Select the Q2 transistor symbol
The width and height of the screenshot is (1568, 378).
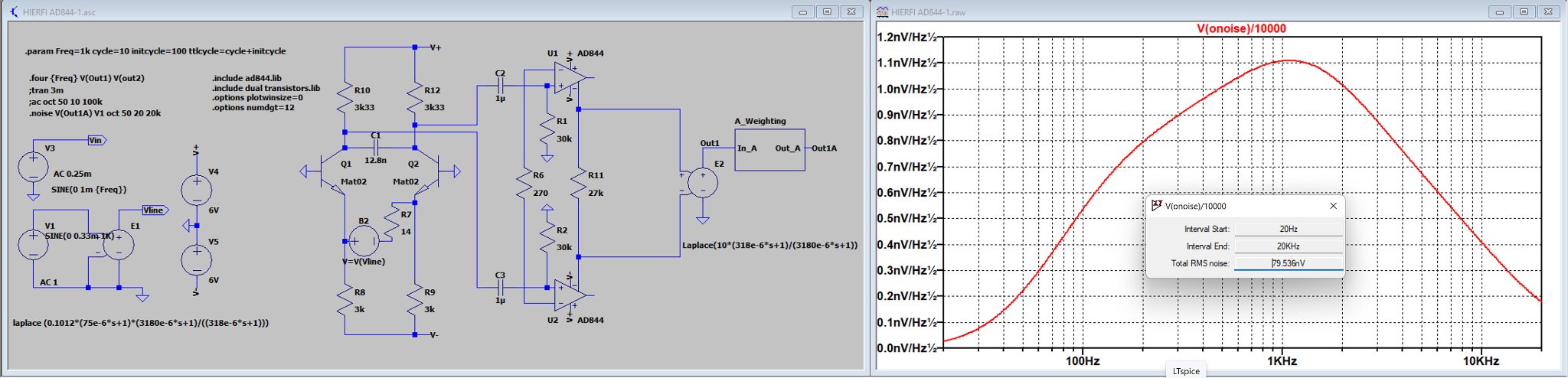[x=429, y=172]
